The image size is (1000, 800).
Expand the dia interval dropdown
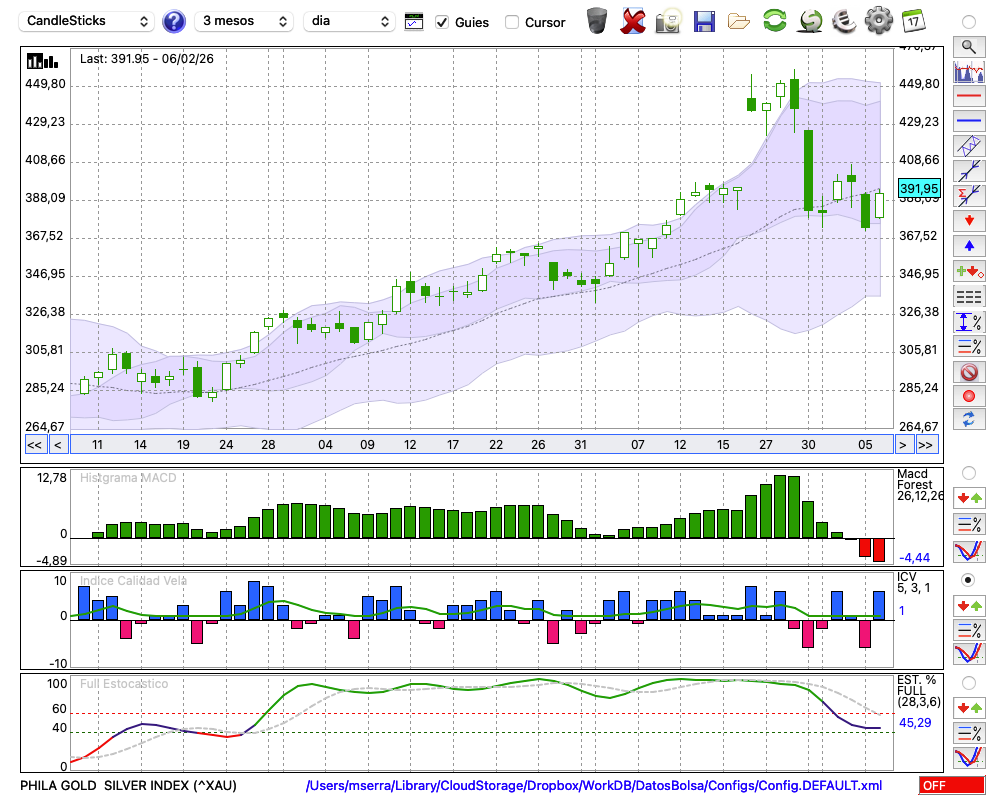point(349,21)
